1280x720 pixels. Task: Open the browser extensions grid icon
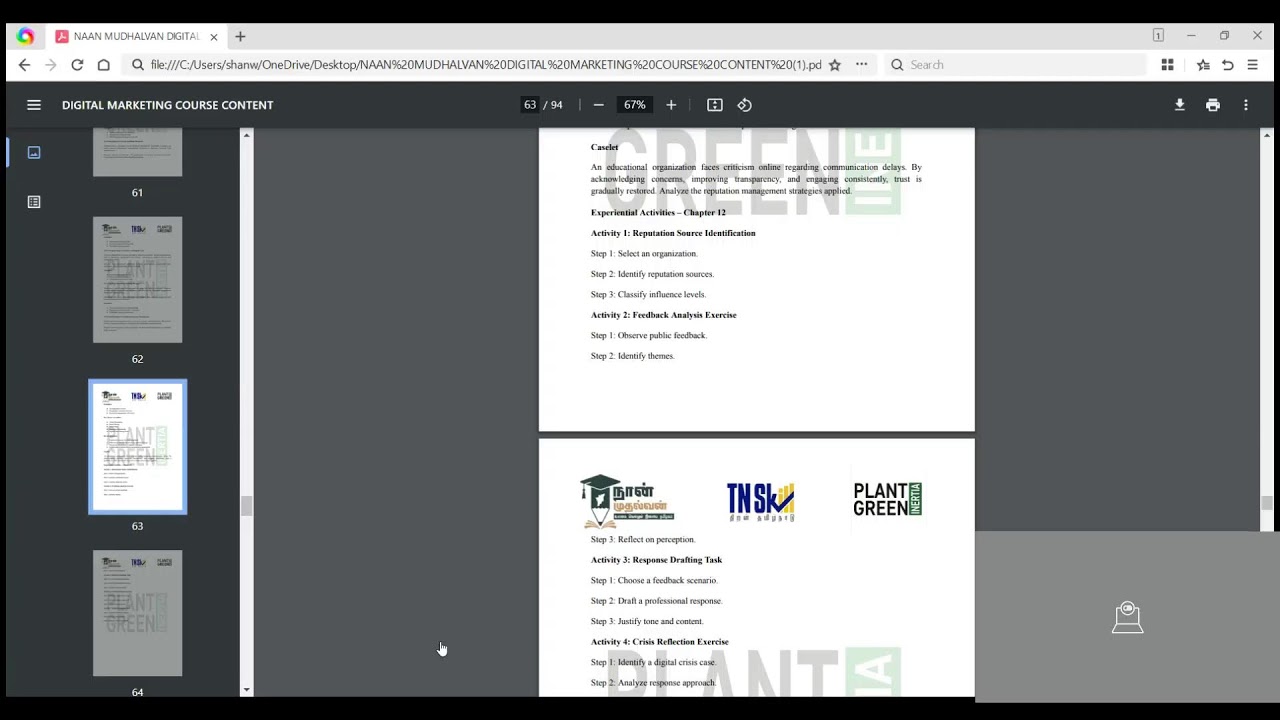pyautogui.click(x=1167, y=65)
